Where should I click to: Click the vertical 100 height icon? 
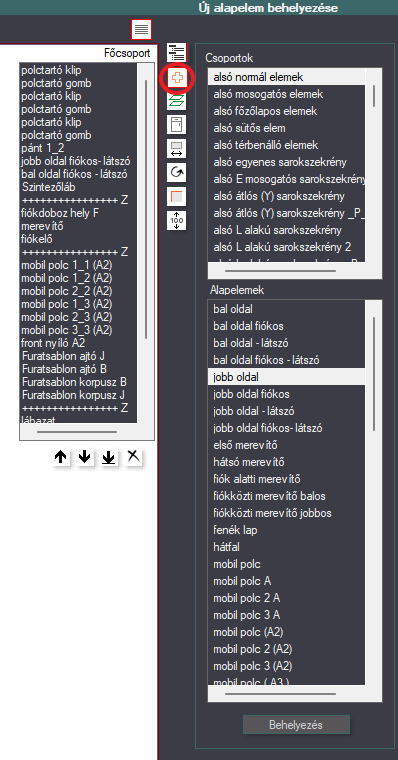[x=176, y=220]
